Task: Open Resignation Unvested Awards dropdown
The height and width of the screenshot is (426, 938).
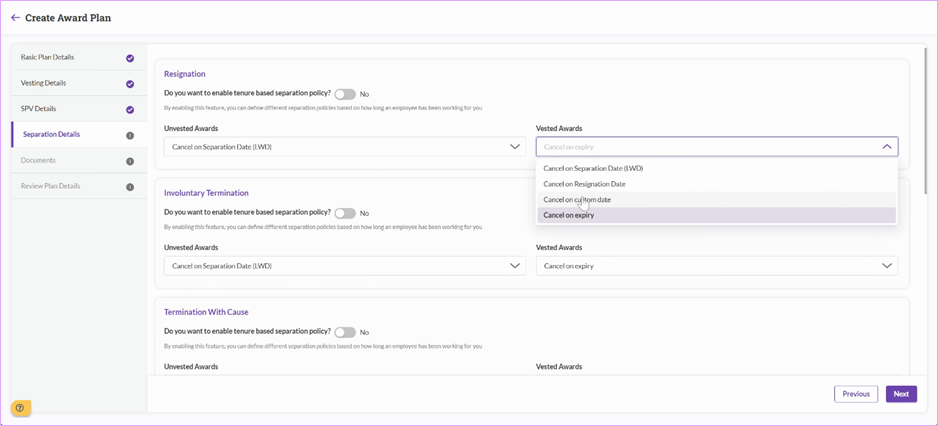Action: (345, 147)
